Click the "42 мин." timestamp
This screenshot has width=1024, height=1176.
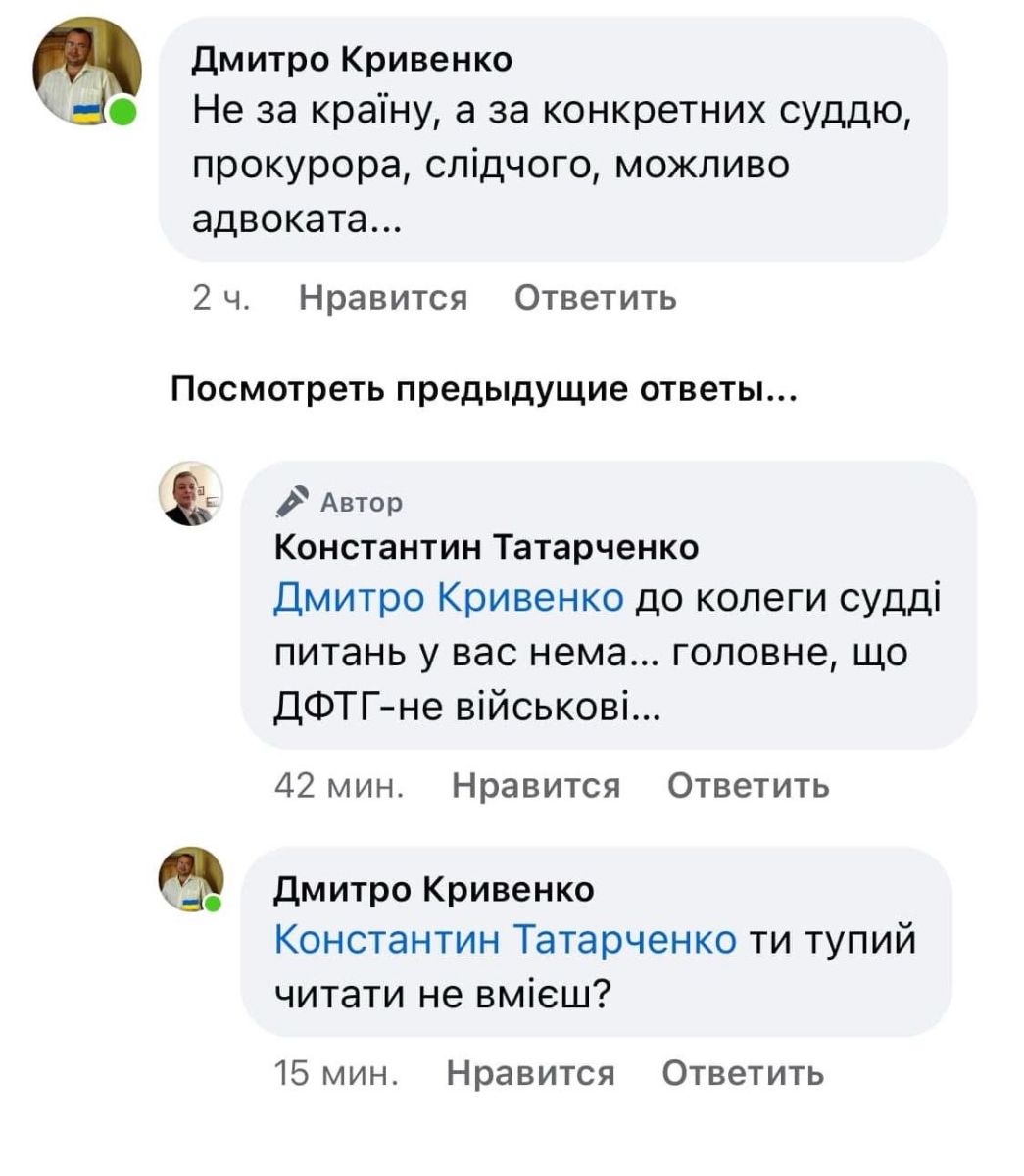click(x=339, y=785)
